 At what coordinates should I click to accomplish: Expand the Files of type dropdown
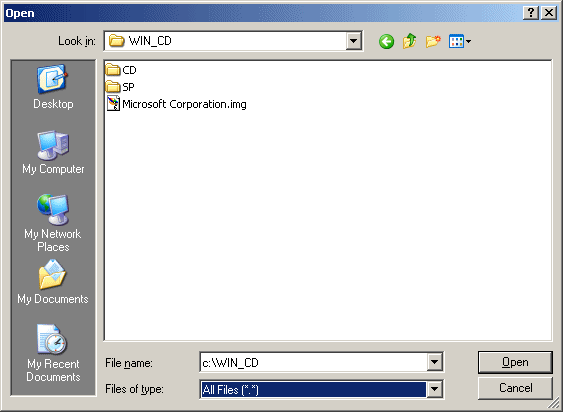[434, 389]
